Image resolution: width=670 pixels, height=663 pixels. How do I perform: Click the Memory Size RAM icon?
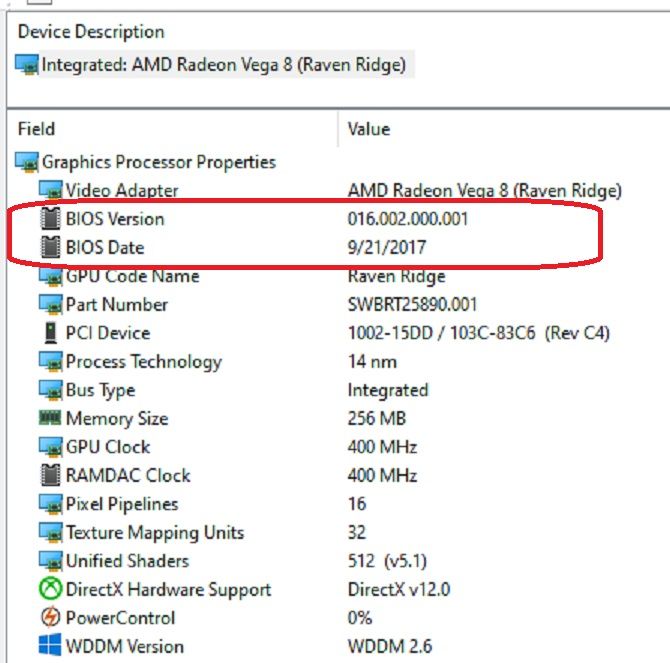click(50, 418)
